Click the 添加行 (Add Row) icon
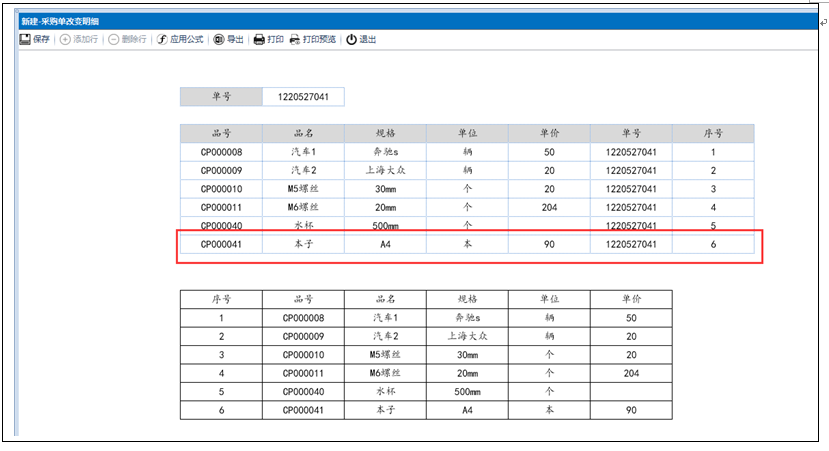The image size is (829, 451). (65, 40)
